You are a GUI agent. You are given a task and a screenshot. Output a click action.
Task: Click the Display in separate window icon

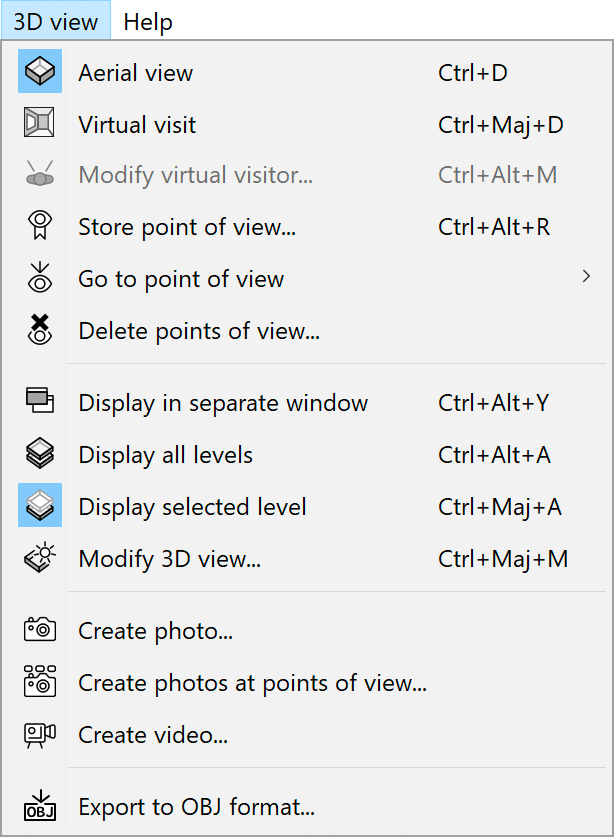tap(40, 403)
